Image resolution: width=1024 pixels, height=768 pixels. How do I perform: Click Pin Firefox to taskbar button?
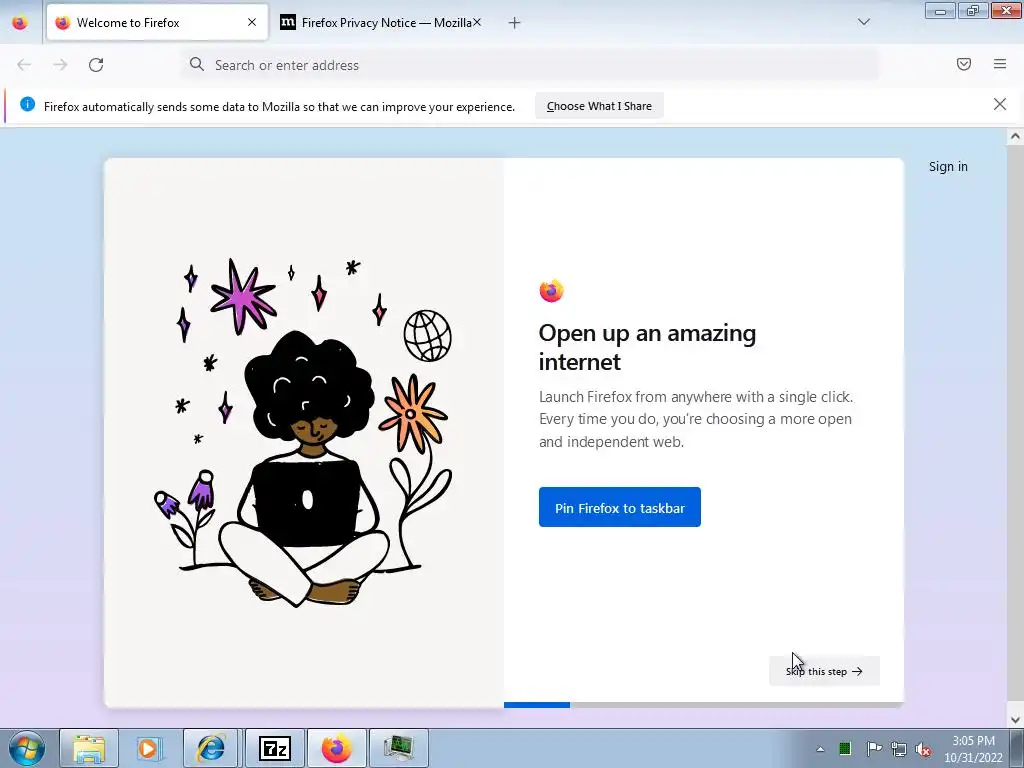coord(620,507)
